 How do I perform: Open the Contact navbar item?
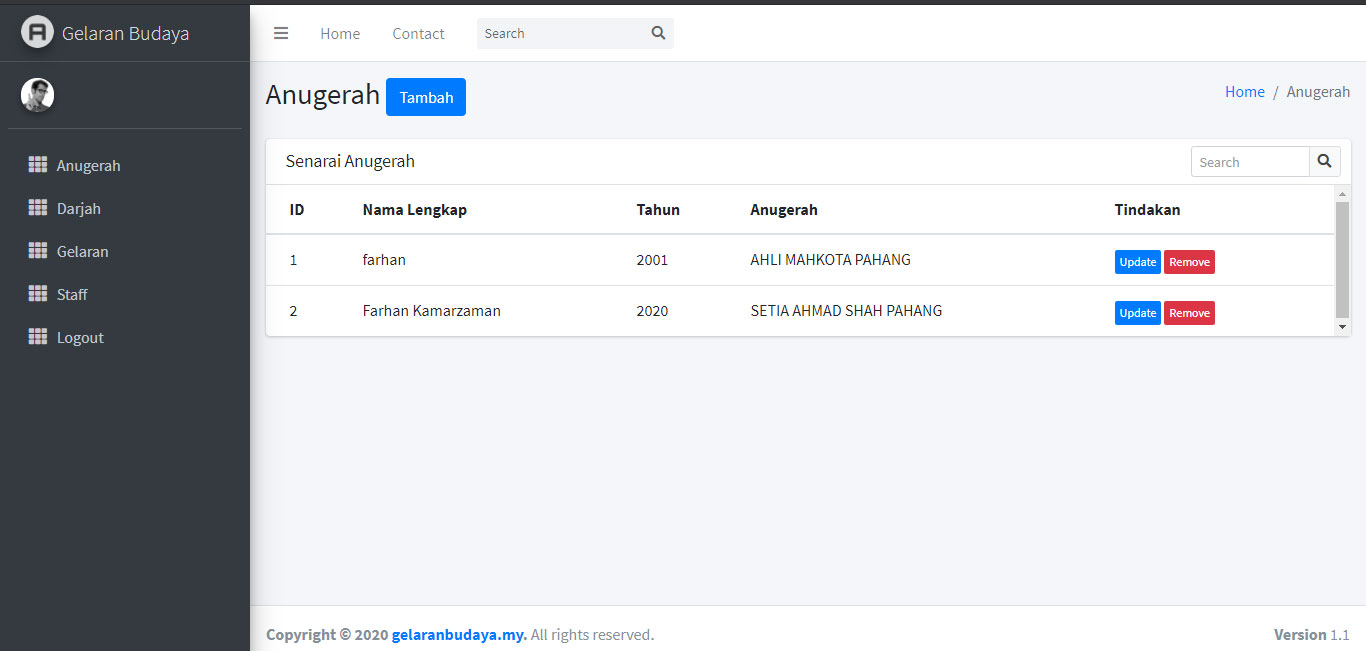coord(418,33)
